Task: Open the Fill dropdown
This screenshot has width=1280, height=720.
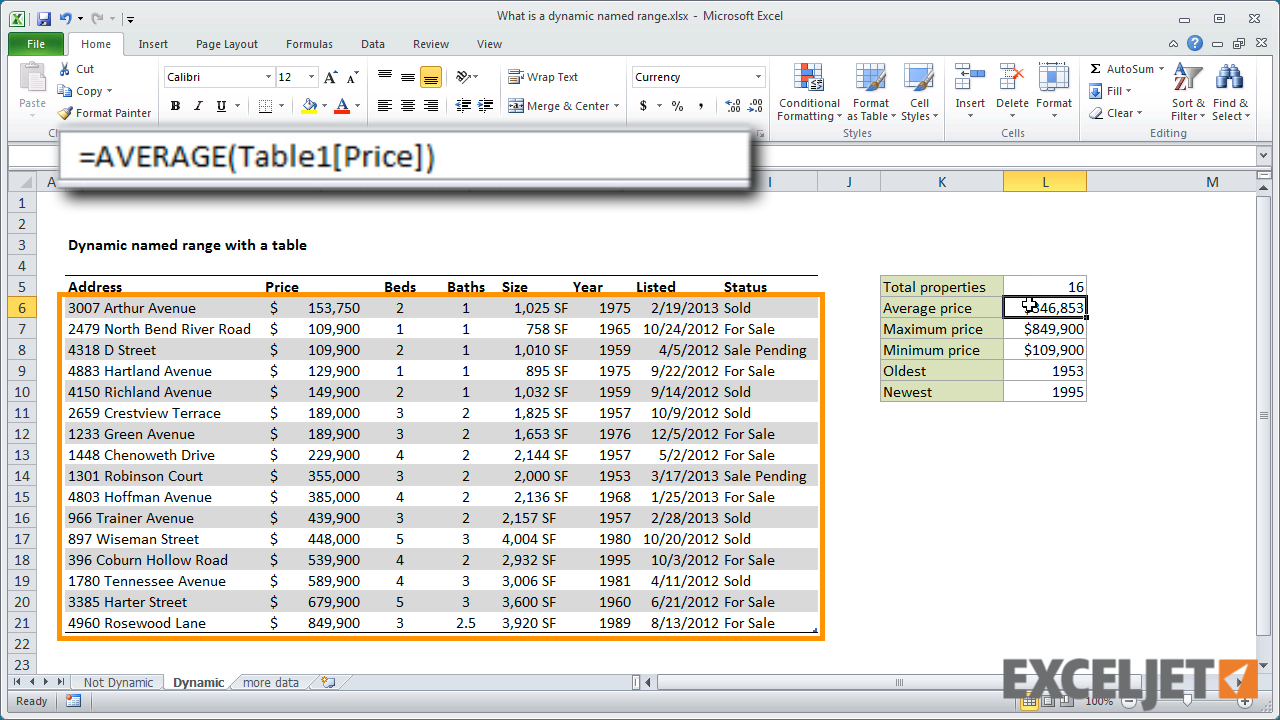Action: [1113, 91]
